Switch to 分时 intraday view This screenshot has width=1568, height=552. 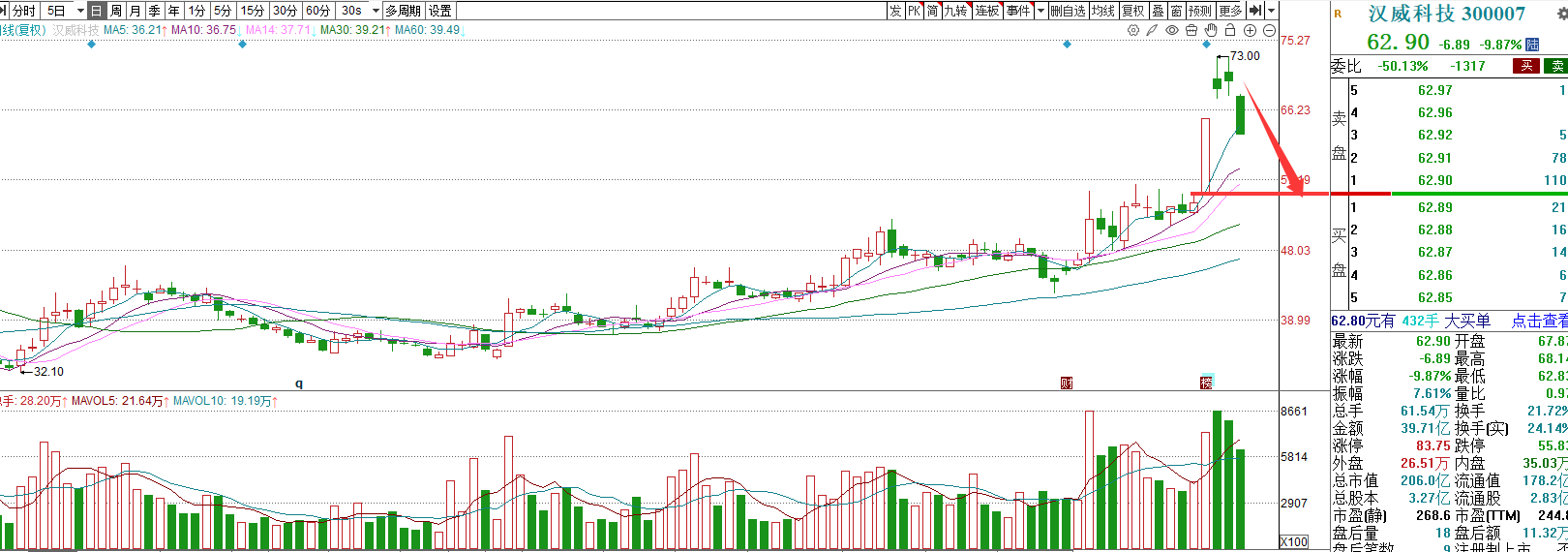point(24,11)
